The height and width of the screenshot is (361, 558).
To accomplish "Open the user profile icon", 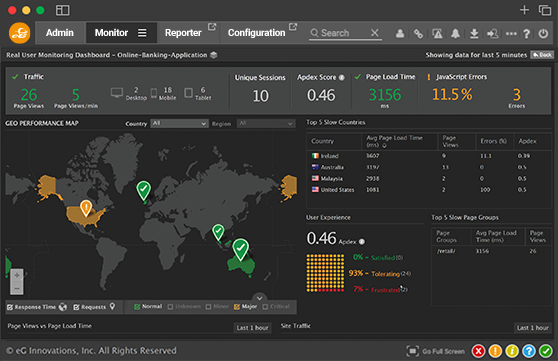I will point(400,34).
